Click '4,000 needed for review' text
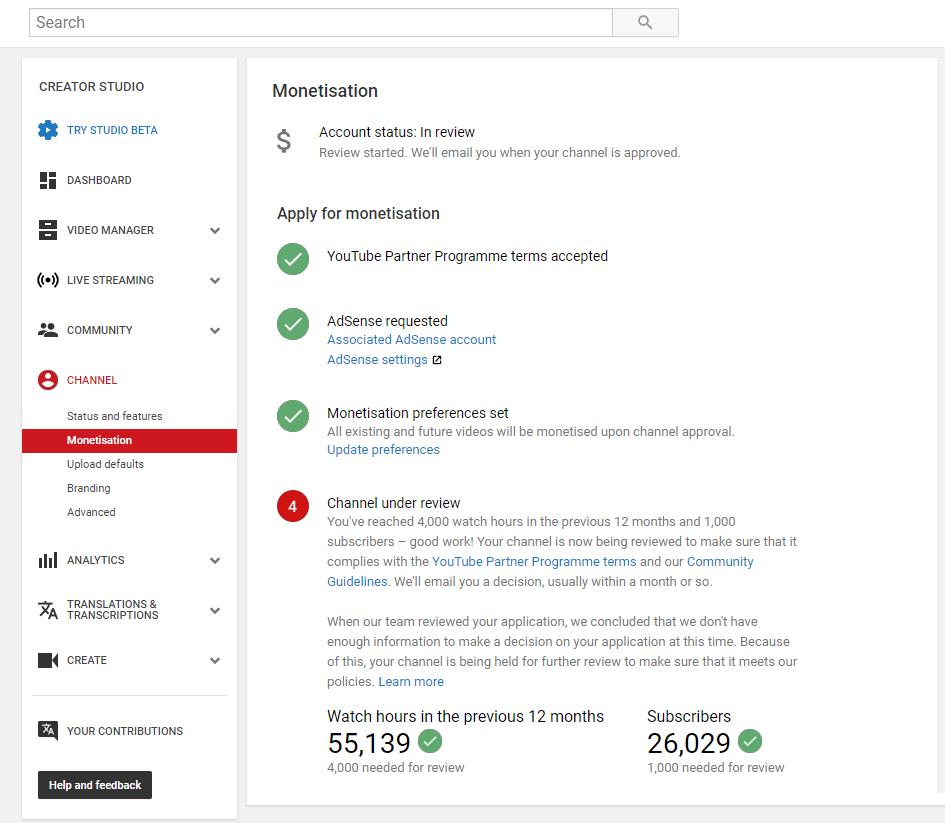 point(395,768)
